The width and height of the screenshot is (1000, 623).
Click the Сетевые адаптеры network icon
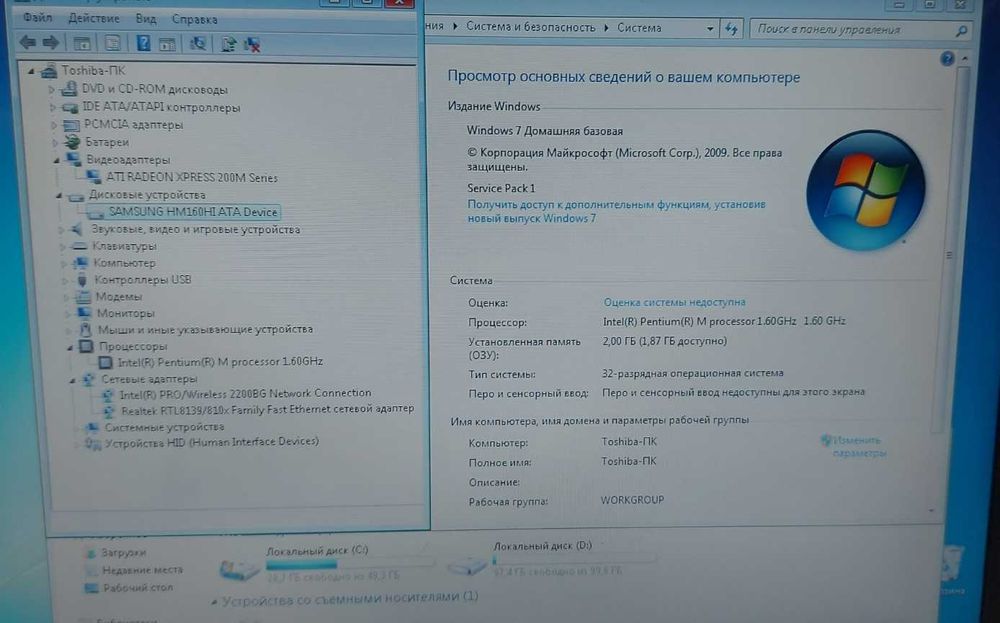pyautogui.click(x=89, y=379)
